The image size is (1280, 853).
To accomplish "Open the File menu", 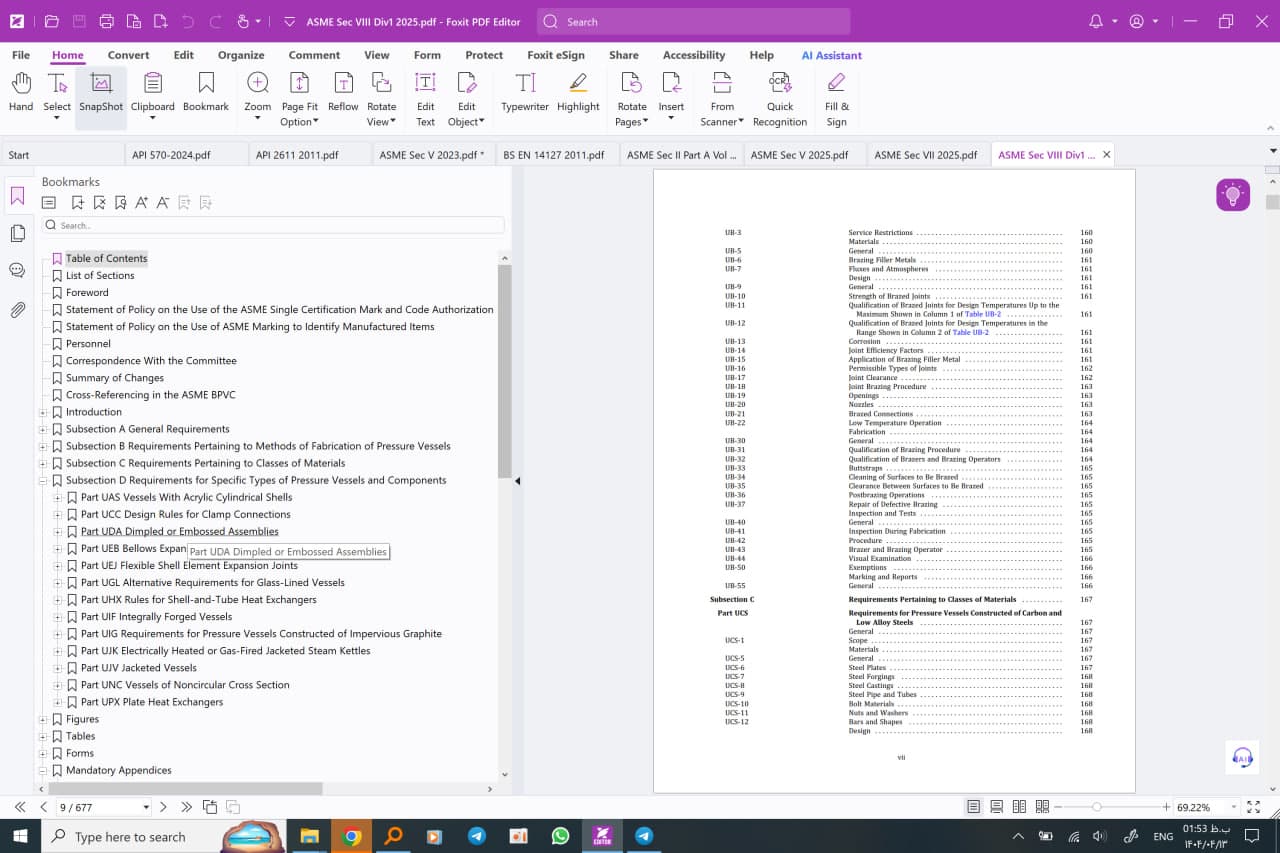I will click(21, 55).
